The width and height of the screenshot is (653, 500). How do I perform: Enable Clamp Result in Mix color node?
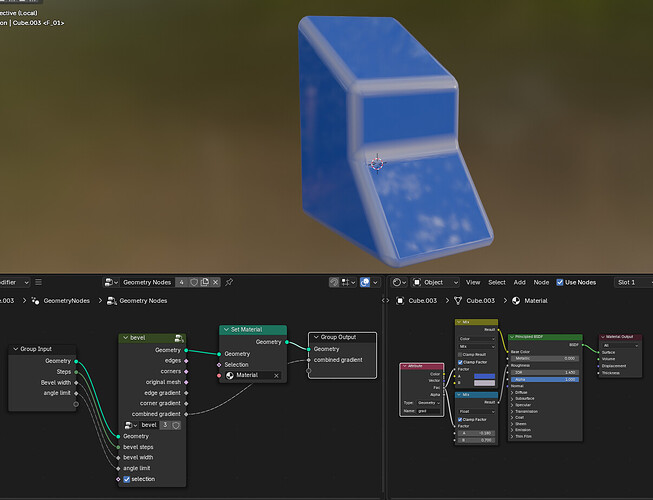point(460,355)
